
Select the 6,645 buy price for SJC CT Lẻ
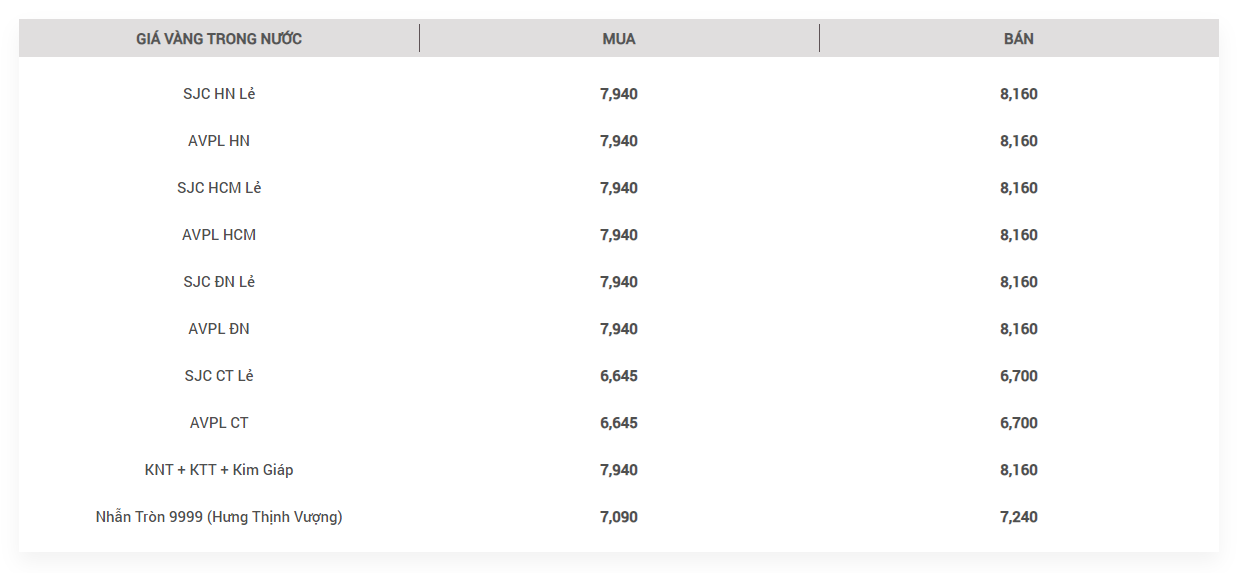619,376
